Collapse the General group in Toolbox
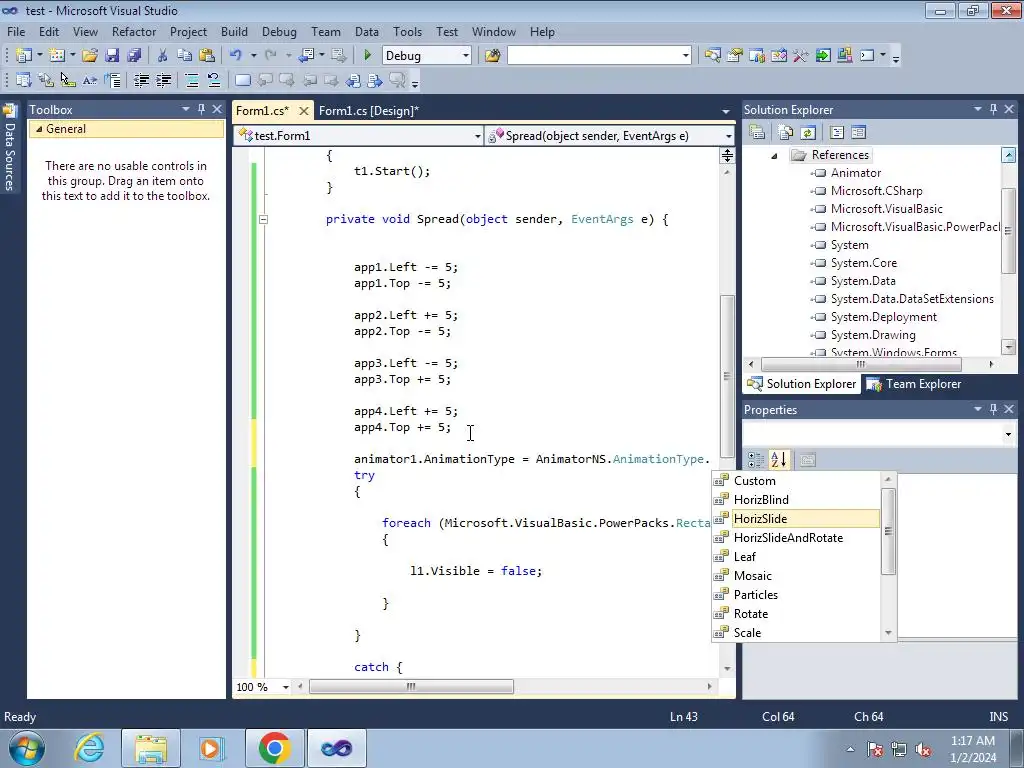 [39, 129]
